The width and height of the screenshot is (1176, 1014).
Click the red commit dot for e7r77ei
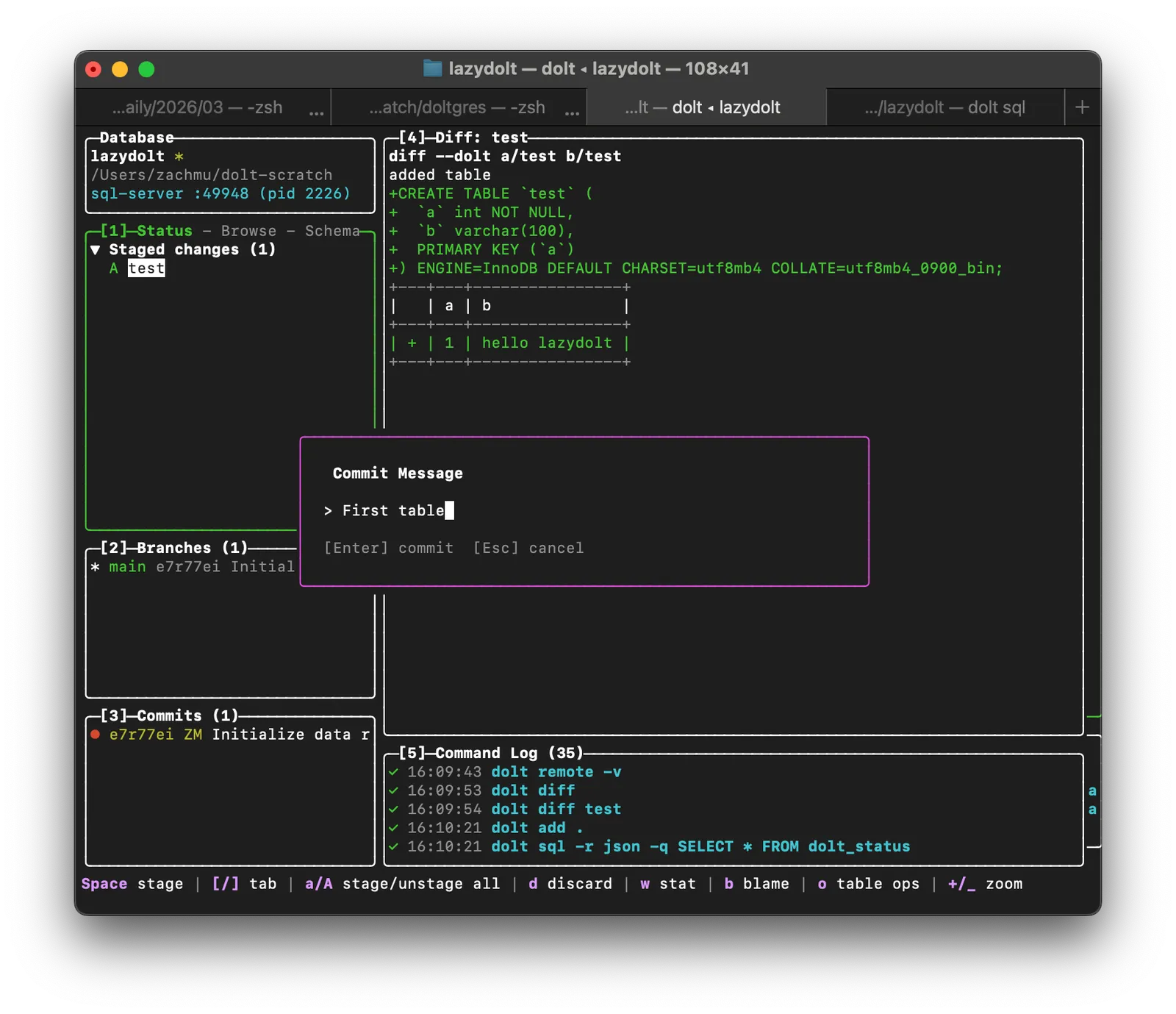(x=95, y=735)
